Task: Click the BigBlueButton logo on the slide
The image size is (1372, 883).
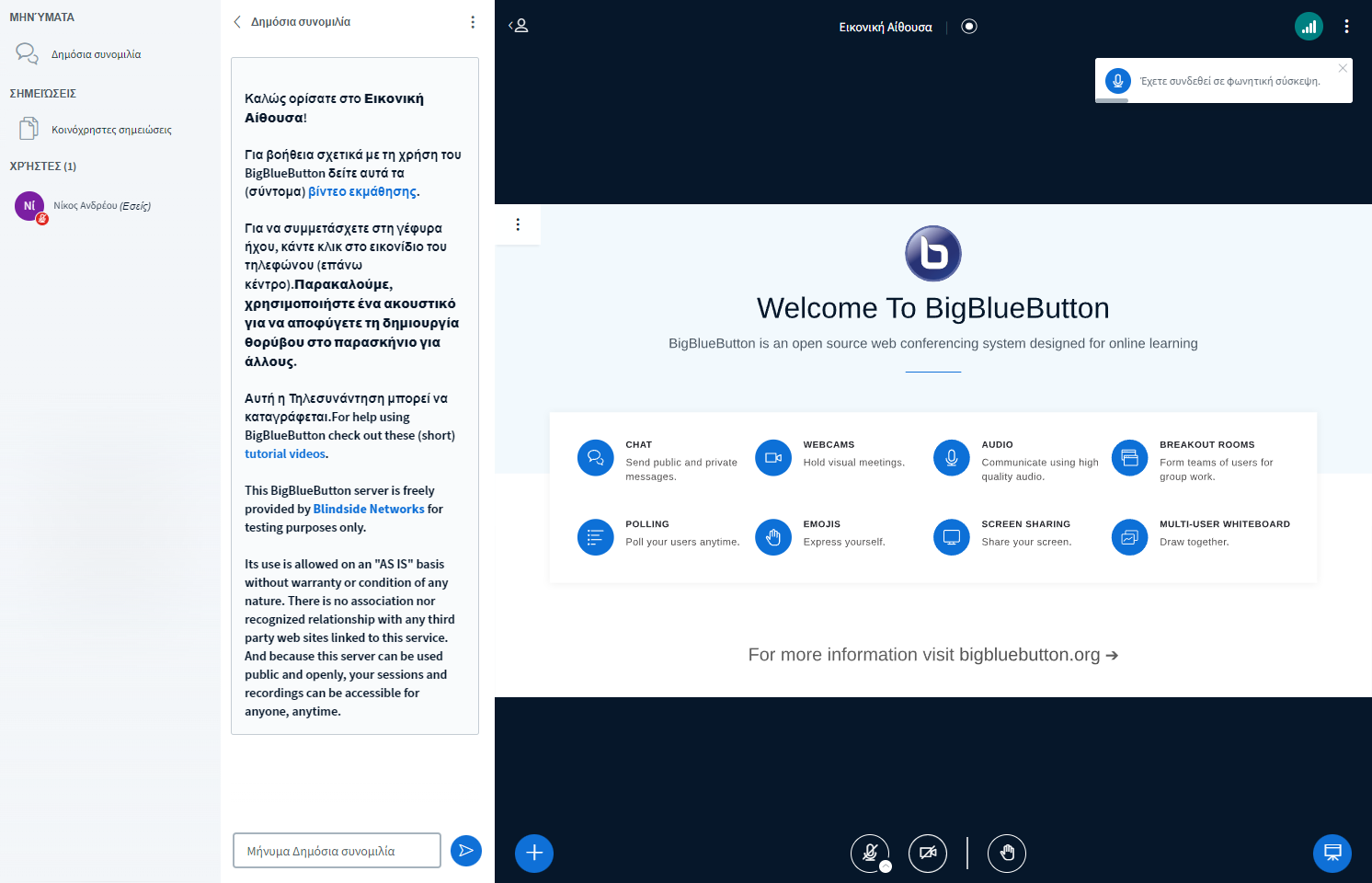Action: click(x=933, y=253)
